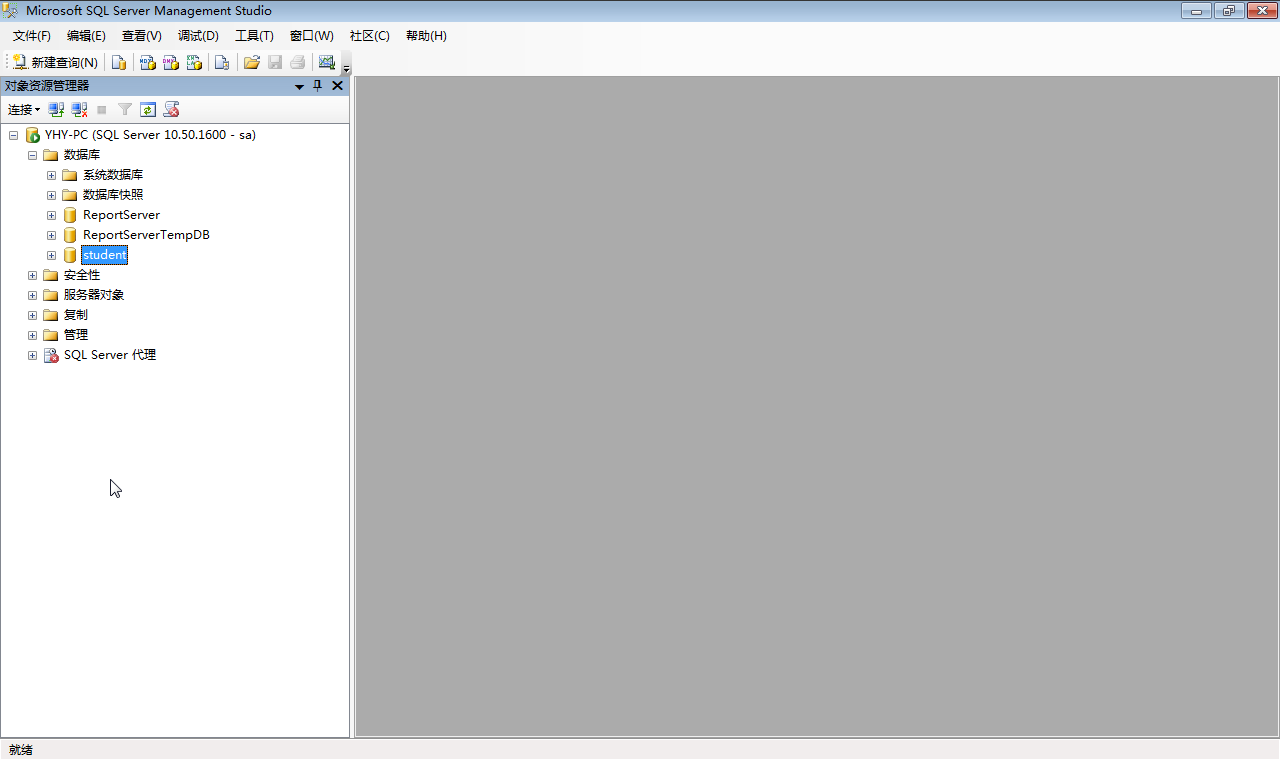This screenshot has height=760, width=1280.
Task: Open the Connect (连接) dropdown
Action: point(24,110)
